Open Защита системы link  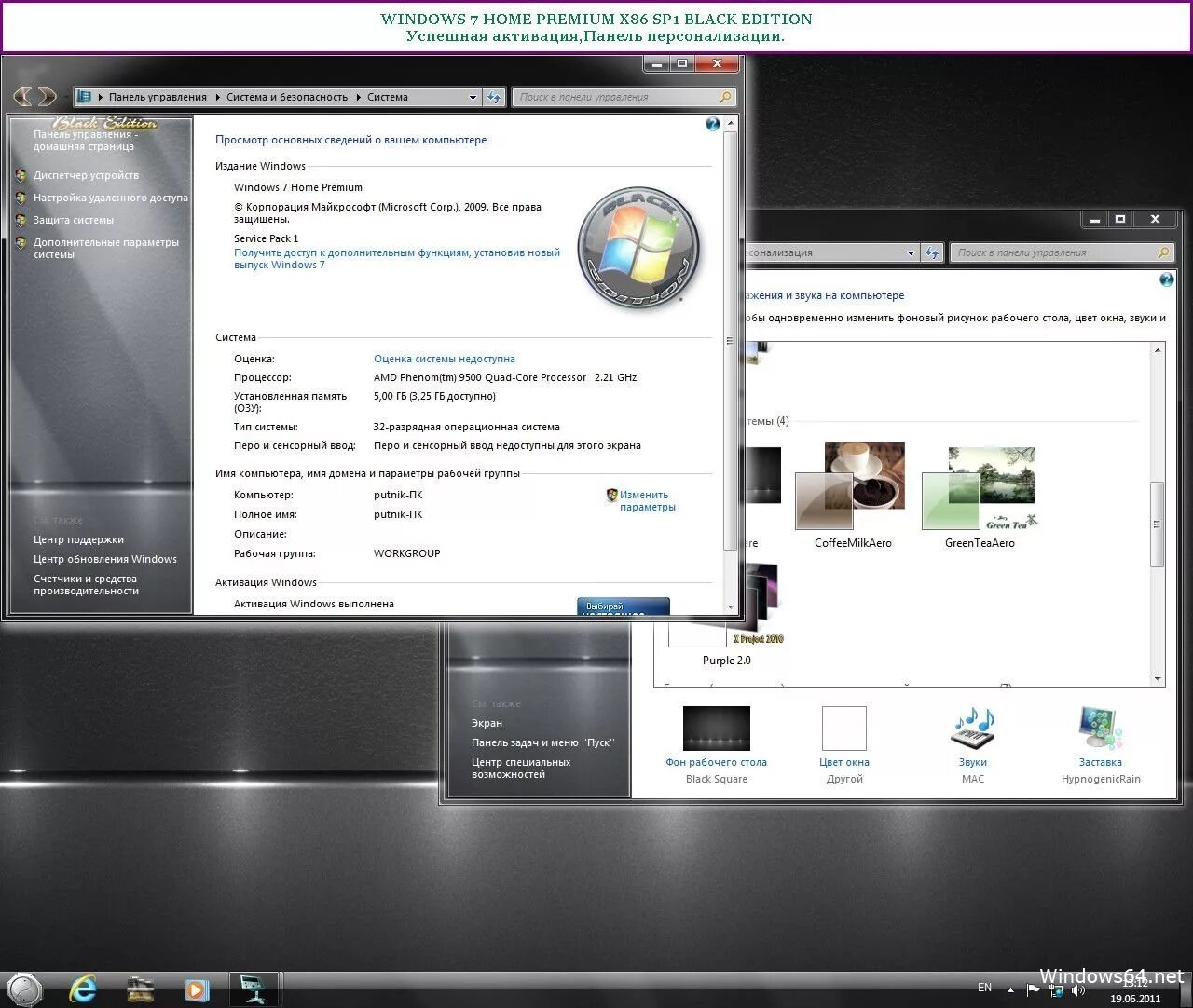click(x=74, y=220)
